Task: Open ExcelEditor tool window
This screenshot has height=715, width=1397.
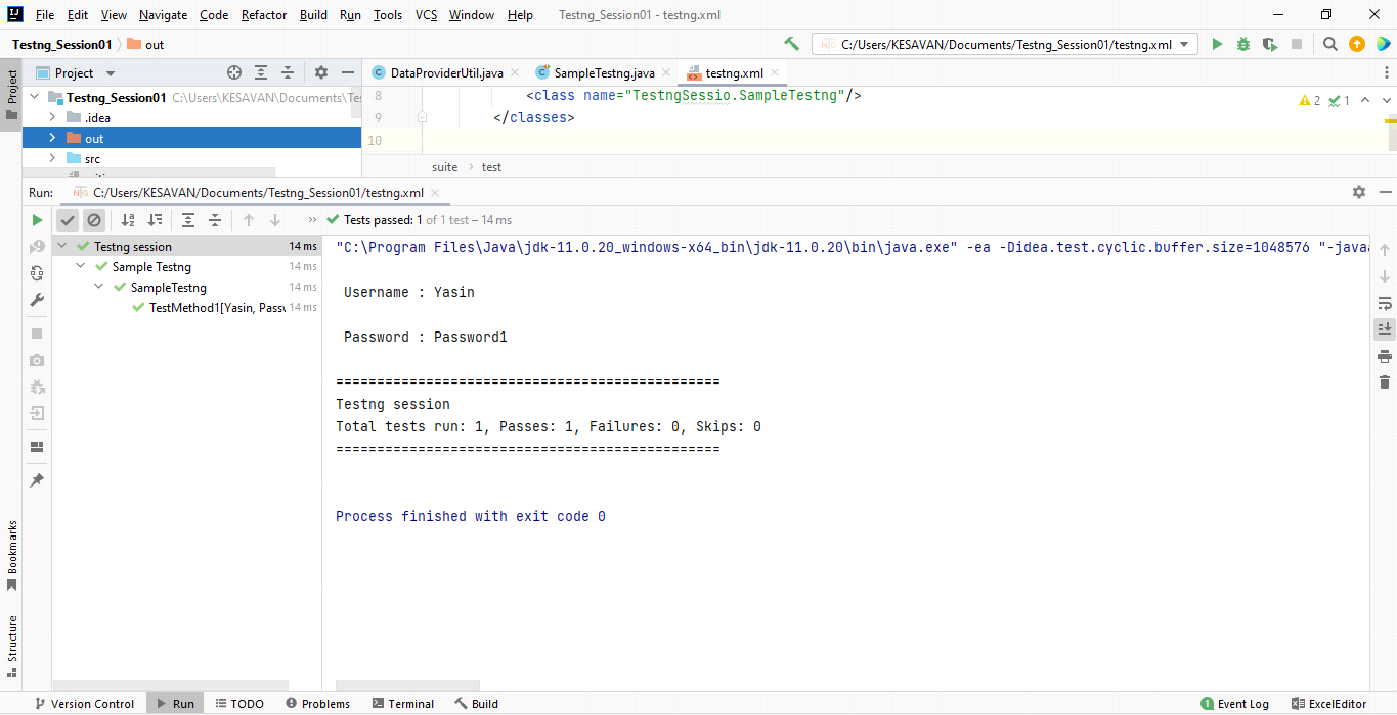Action: (x=1329, y=704)
